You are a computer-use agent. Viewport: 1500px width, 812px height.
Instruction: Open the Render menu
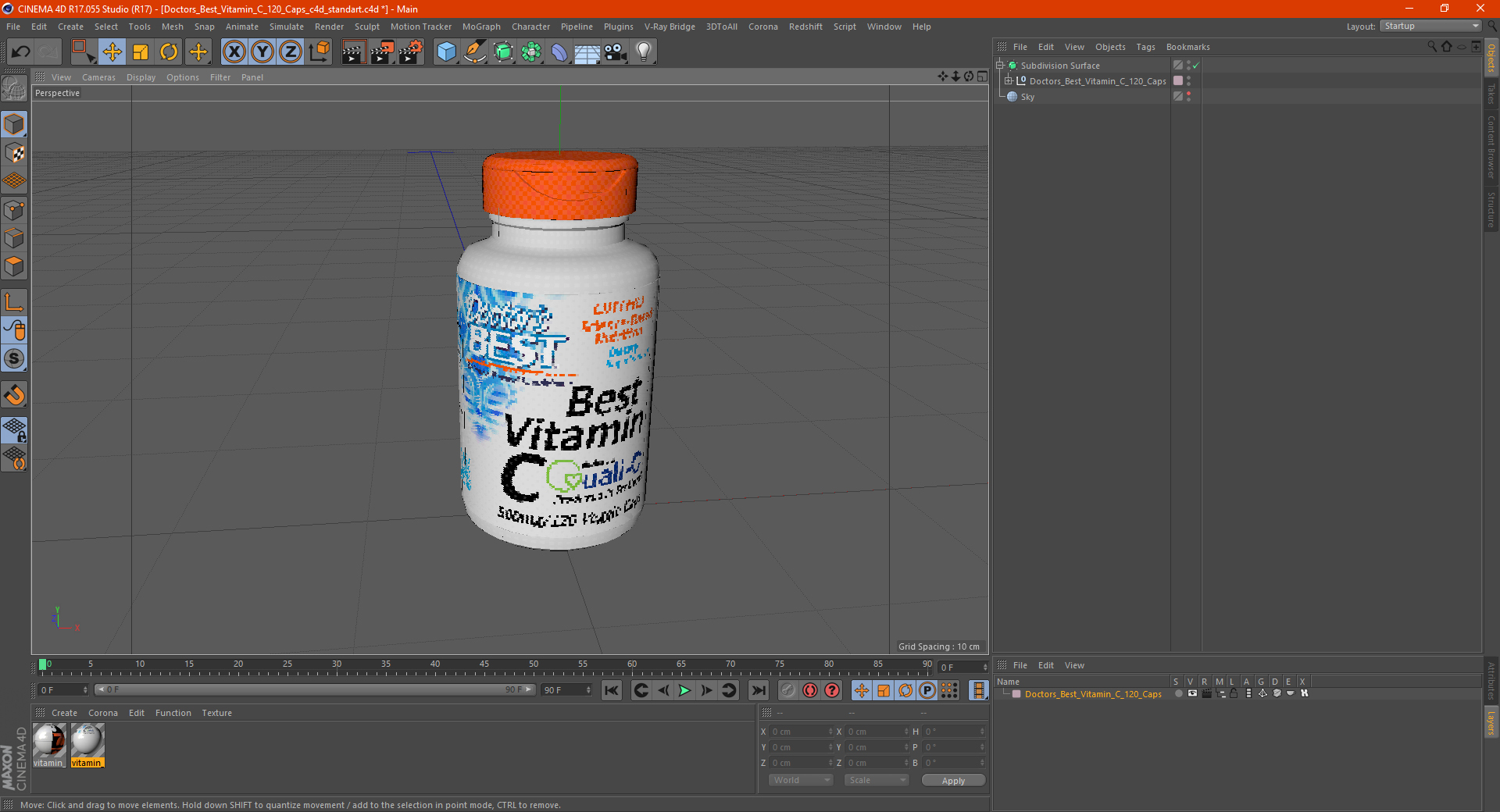click(x=329, y=27)
